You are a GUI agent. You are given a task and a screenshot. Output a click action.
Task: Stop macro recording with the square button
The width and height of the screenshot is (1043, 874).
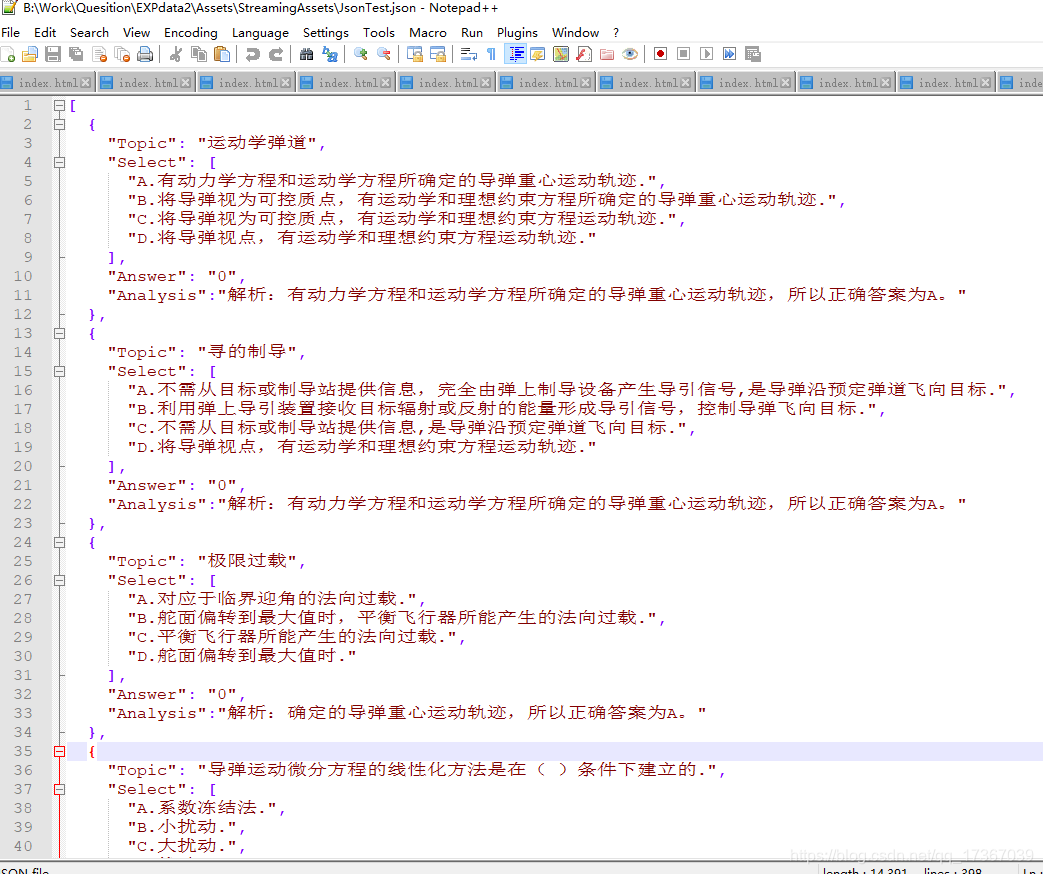[x=682, y=54]
